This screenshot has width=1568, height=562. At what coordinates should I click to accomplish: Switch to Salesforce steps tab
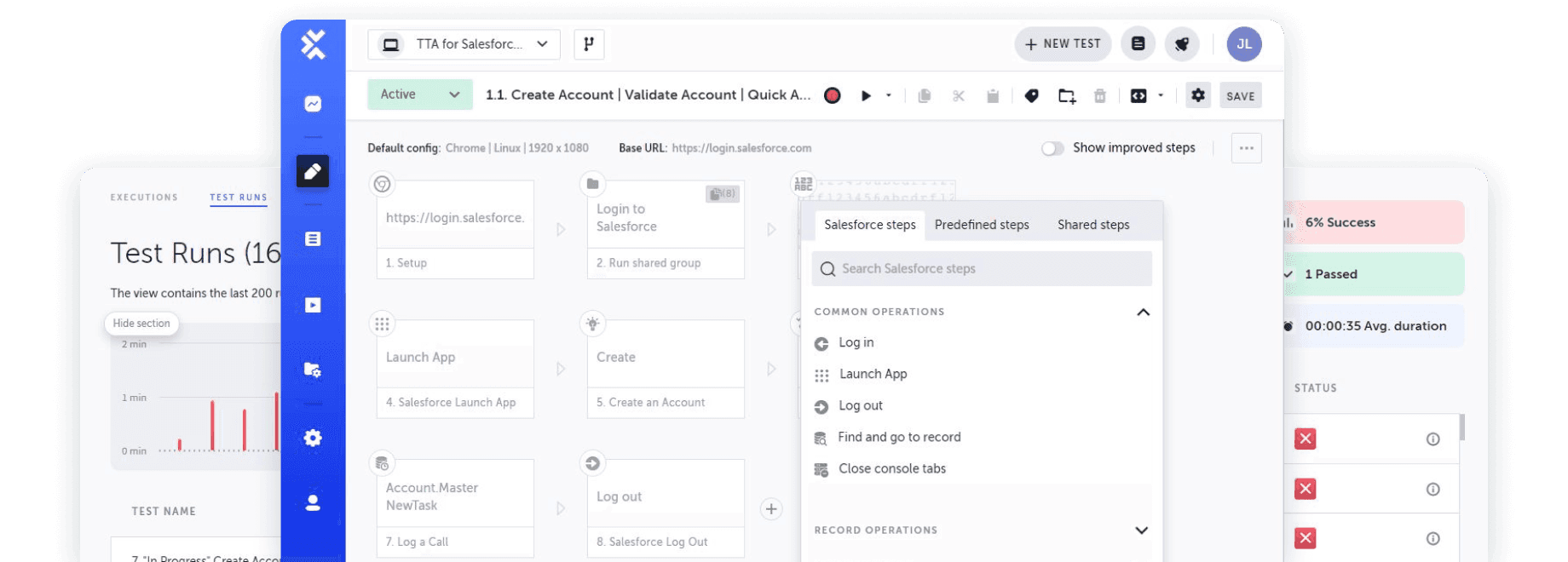pos(869,225)
